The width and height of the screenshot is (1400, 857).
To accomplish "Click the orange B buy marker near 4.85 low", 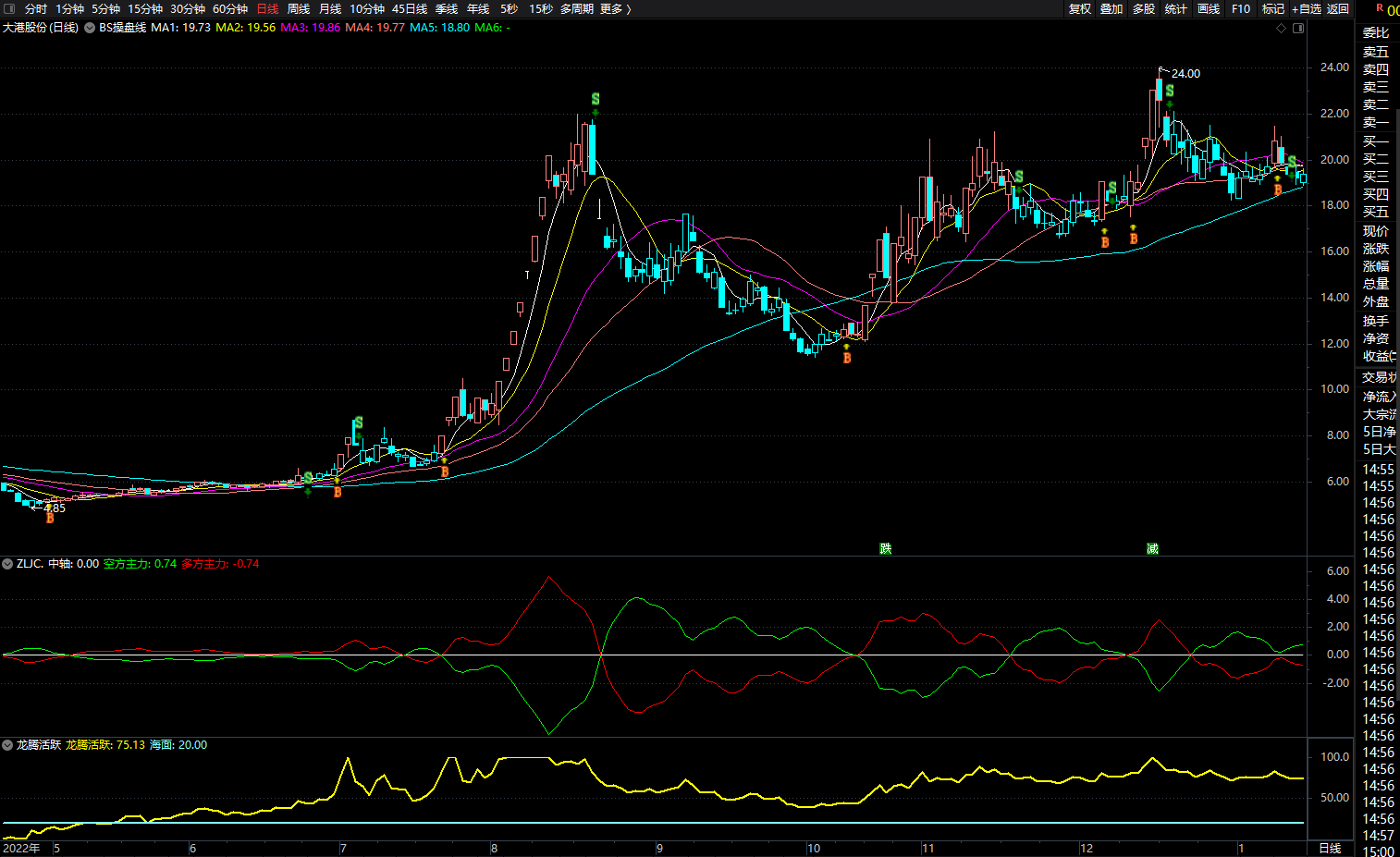I will 50,519.
